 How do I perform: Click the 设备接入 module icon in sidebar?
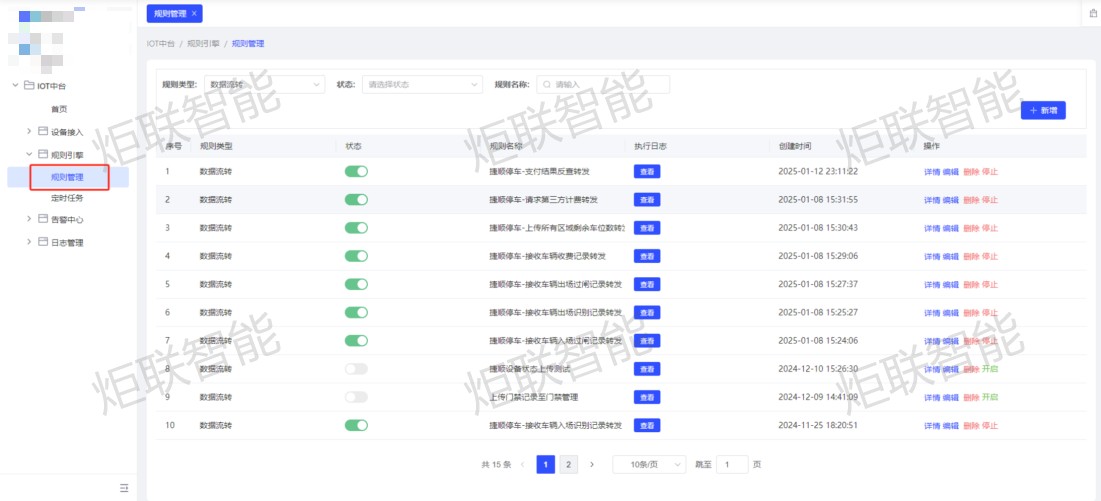pos(43,131)
